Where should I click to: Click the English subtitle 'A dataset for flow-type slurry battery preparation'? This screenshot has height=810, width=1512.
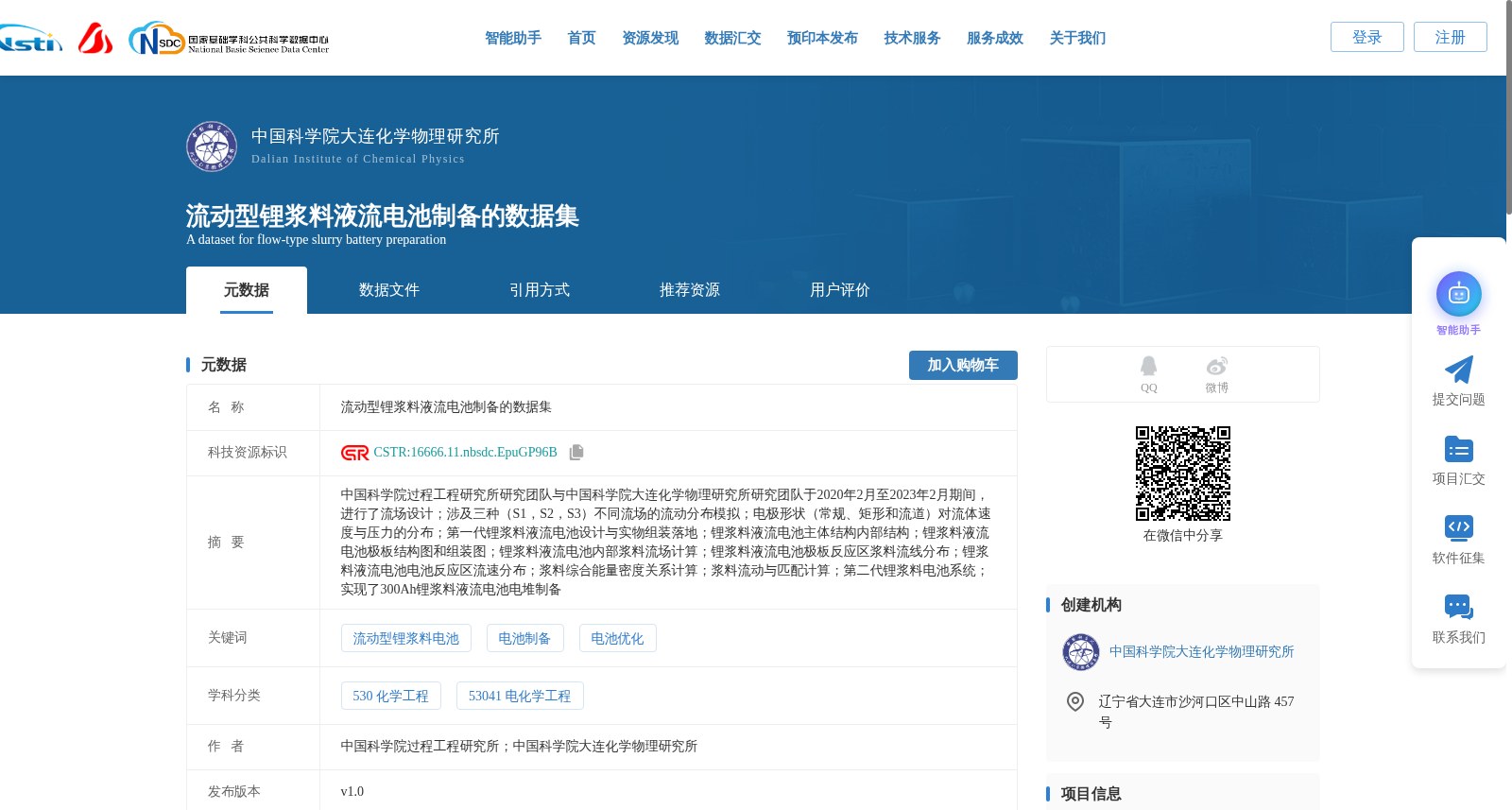click(x=317, y=240)
